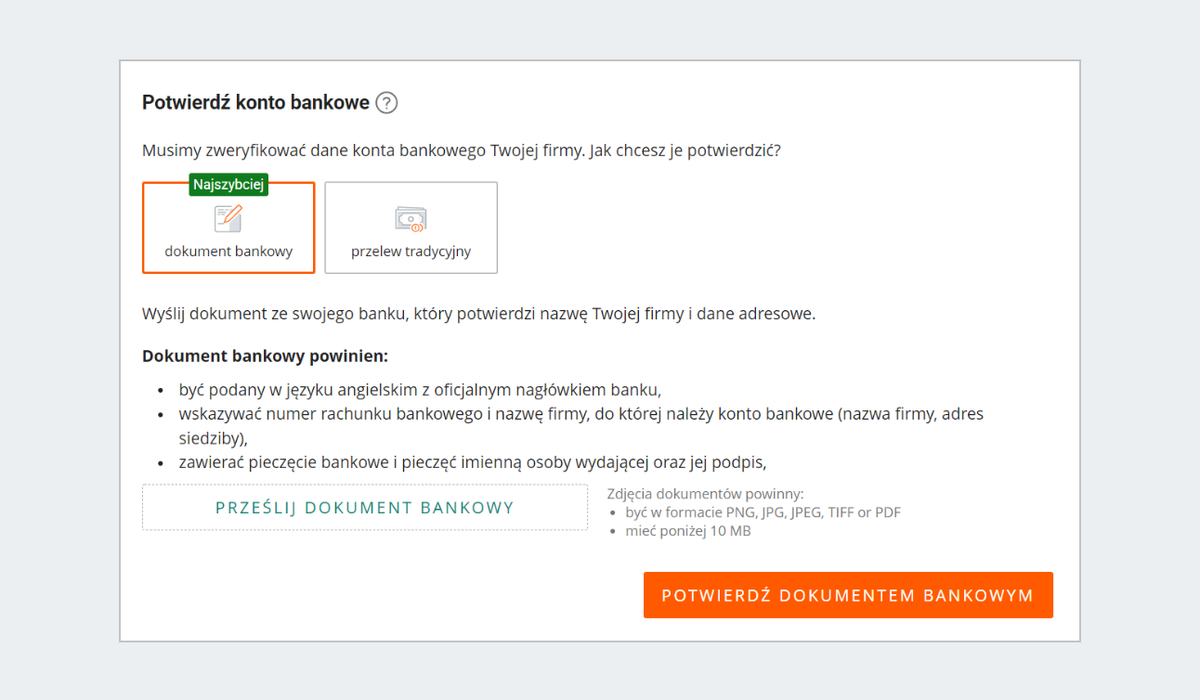Click the 'Dokument bankowy powinien:' bold subheading
This screenshot has width=1200, height=700.
coord(265,356)
